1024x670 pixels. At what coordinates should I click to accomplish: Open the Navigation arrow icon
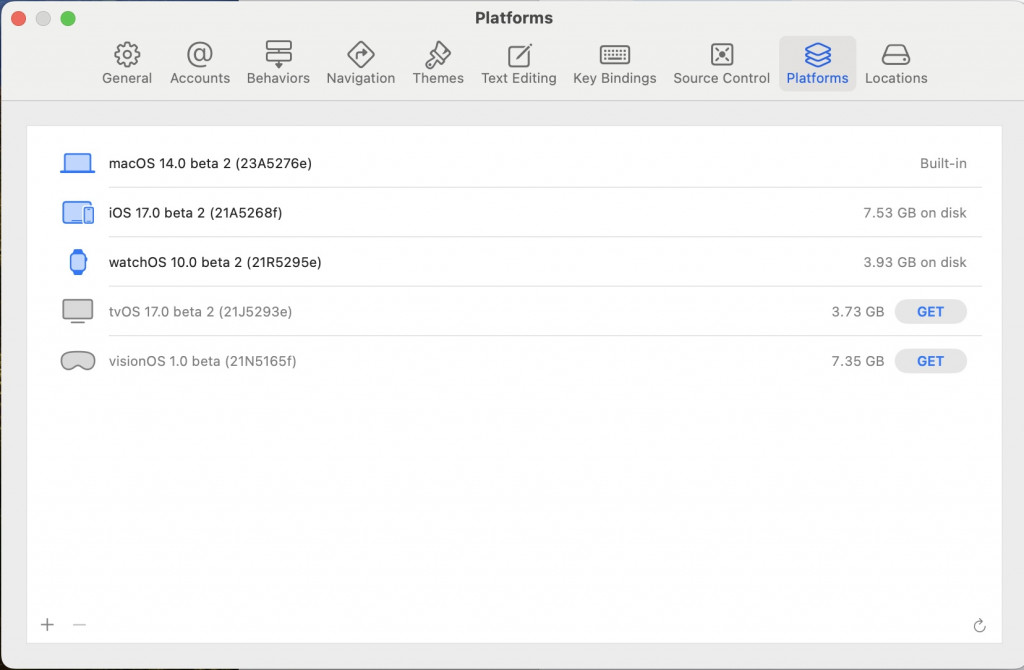coord(360,55)
